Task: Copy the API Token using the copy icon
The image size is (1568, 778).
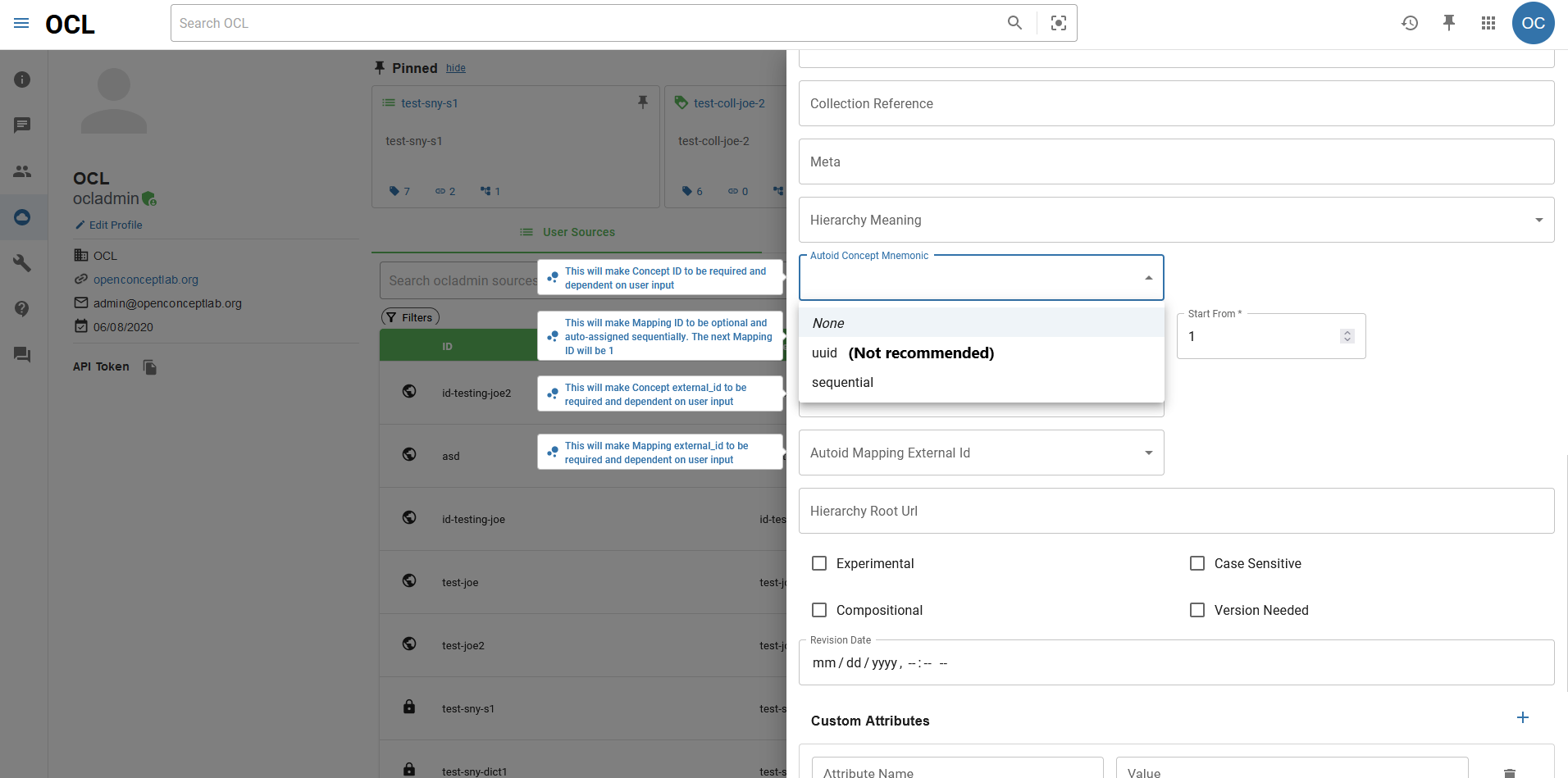Action: [x=150, y=367]
